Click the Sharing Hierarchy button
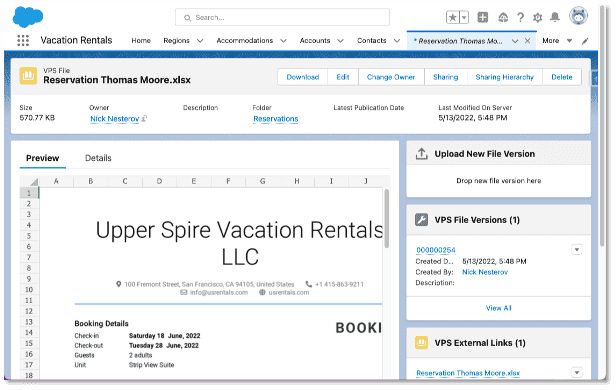The width and height of the screenshot is (616, 390). coord(504,77)
